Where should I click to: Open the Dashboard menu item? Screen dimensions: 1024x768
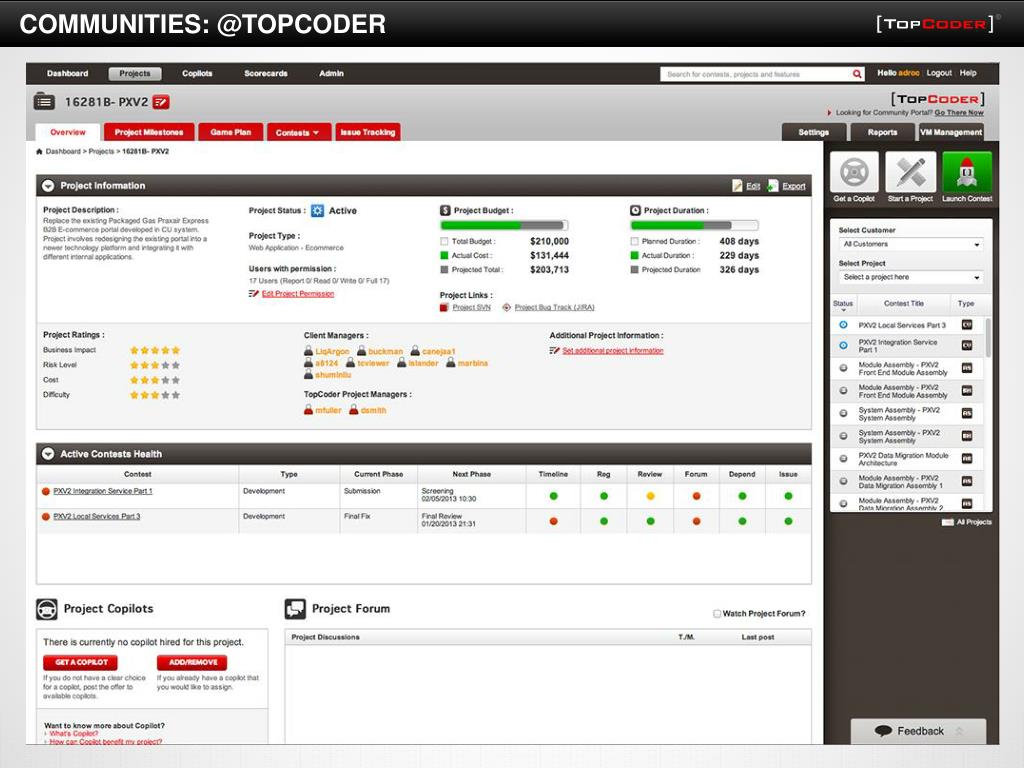point(67,73)
